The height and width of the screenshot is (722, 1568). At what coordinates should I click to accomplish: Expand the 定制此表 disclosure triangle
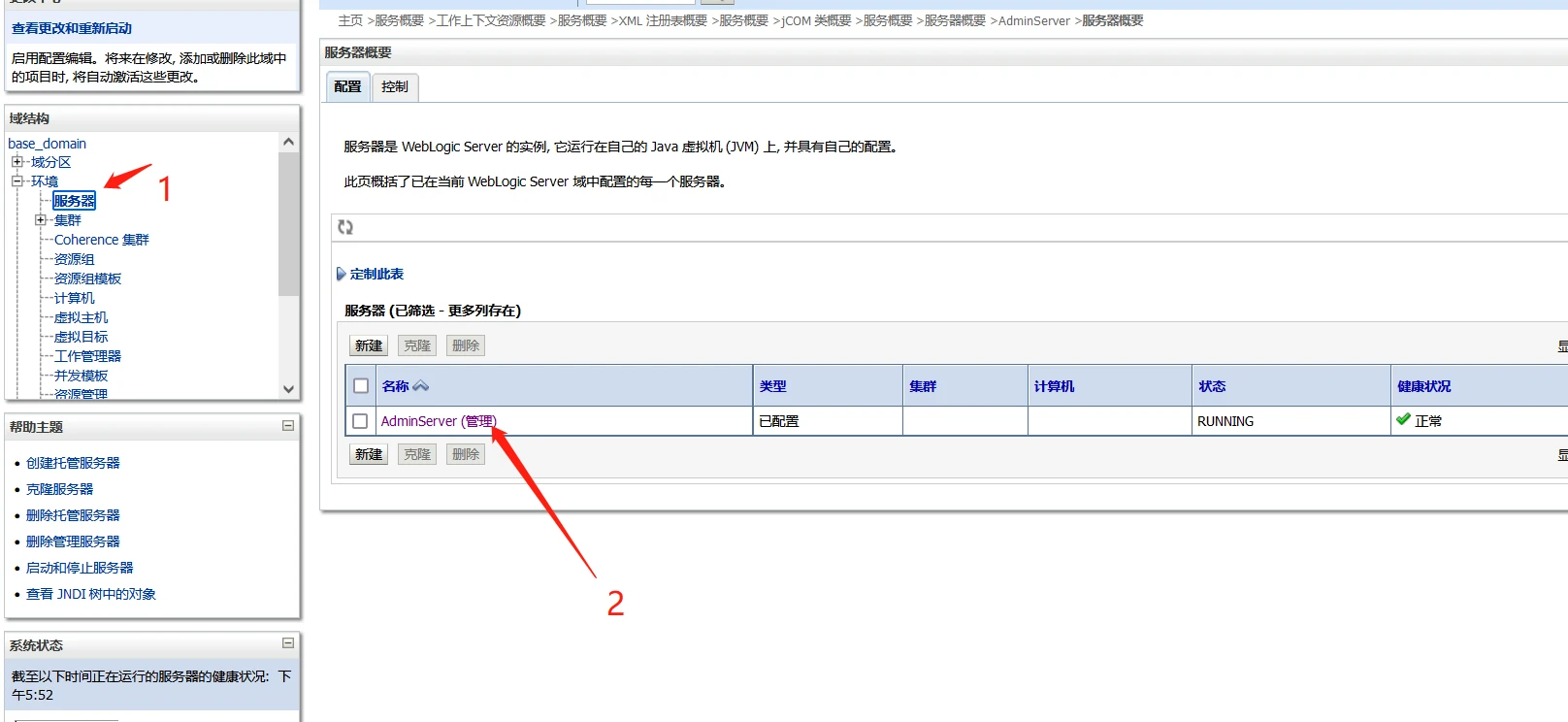(x=341, y=274)
